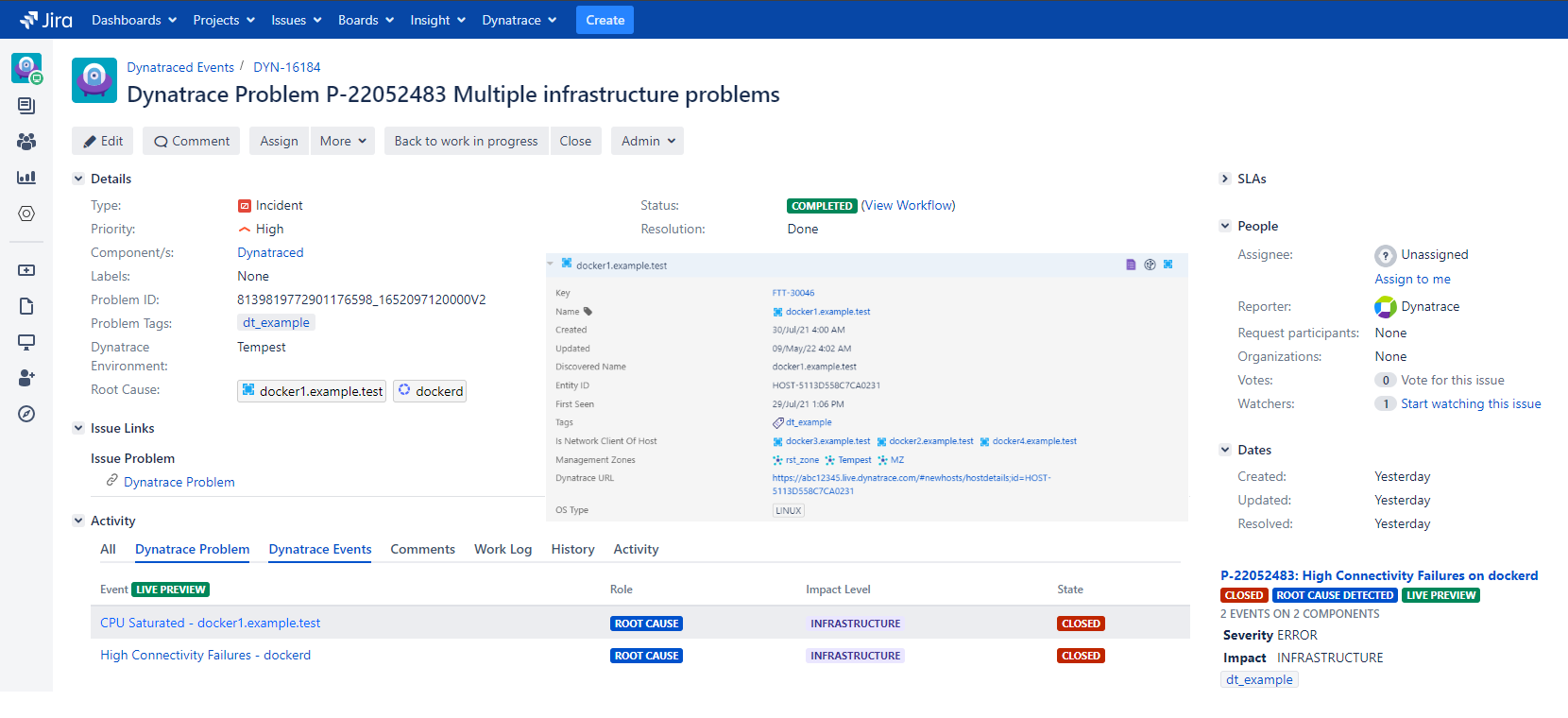Select the Dynatrace Events tab
This screenshot has height=718, width=1568.
click(x=320, y=549)
